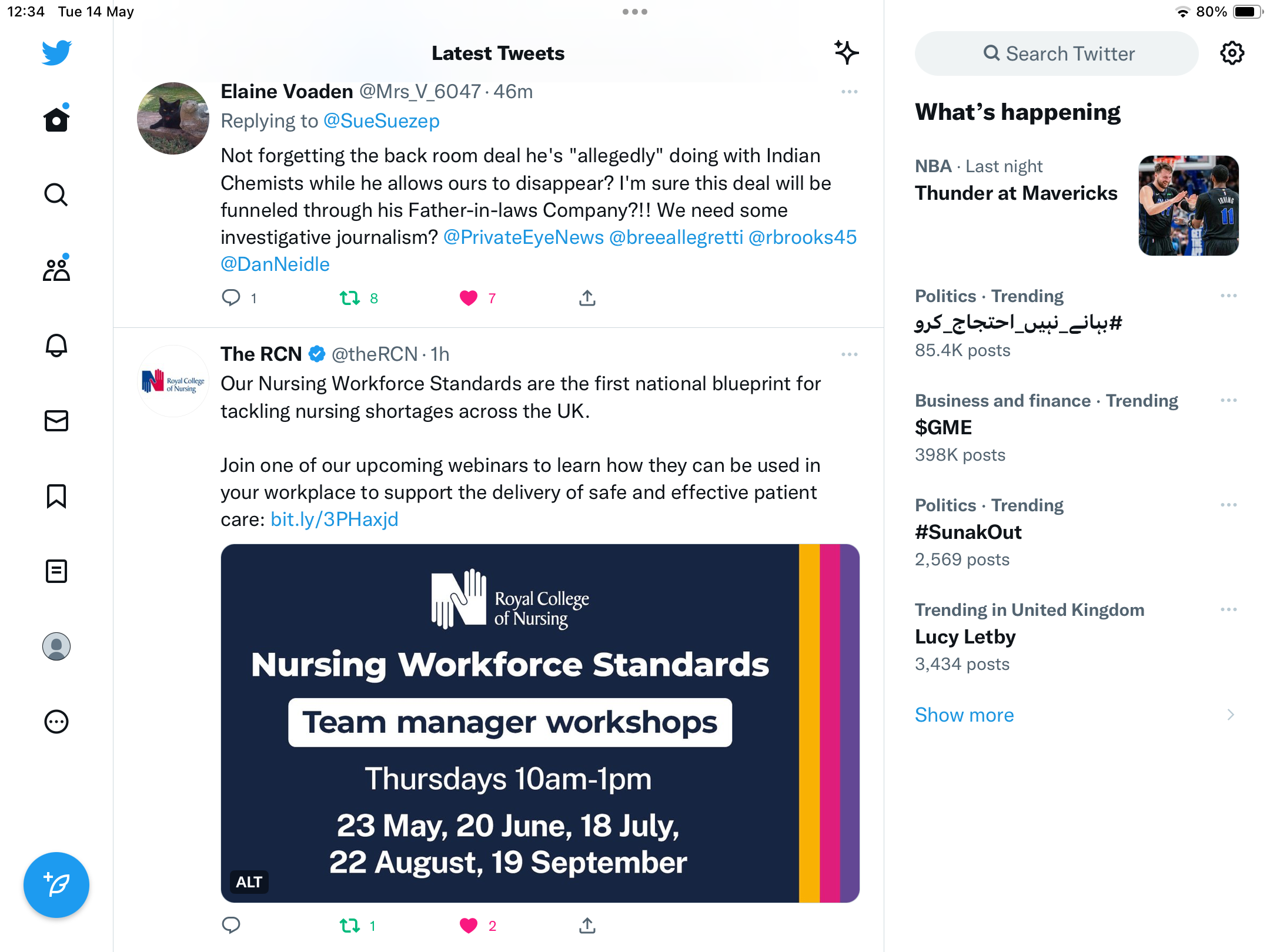Open Lists icon in sidebar
This screenshot has height=952, width=1270.
[56, 571]
